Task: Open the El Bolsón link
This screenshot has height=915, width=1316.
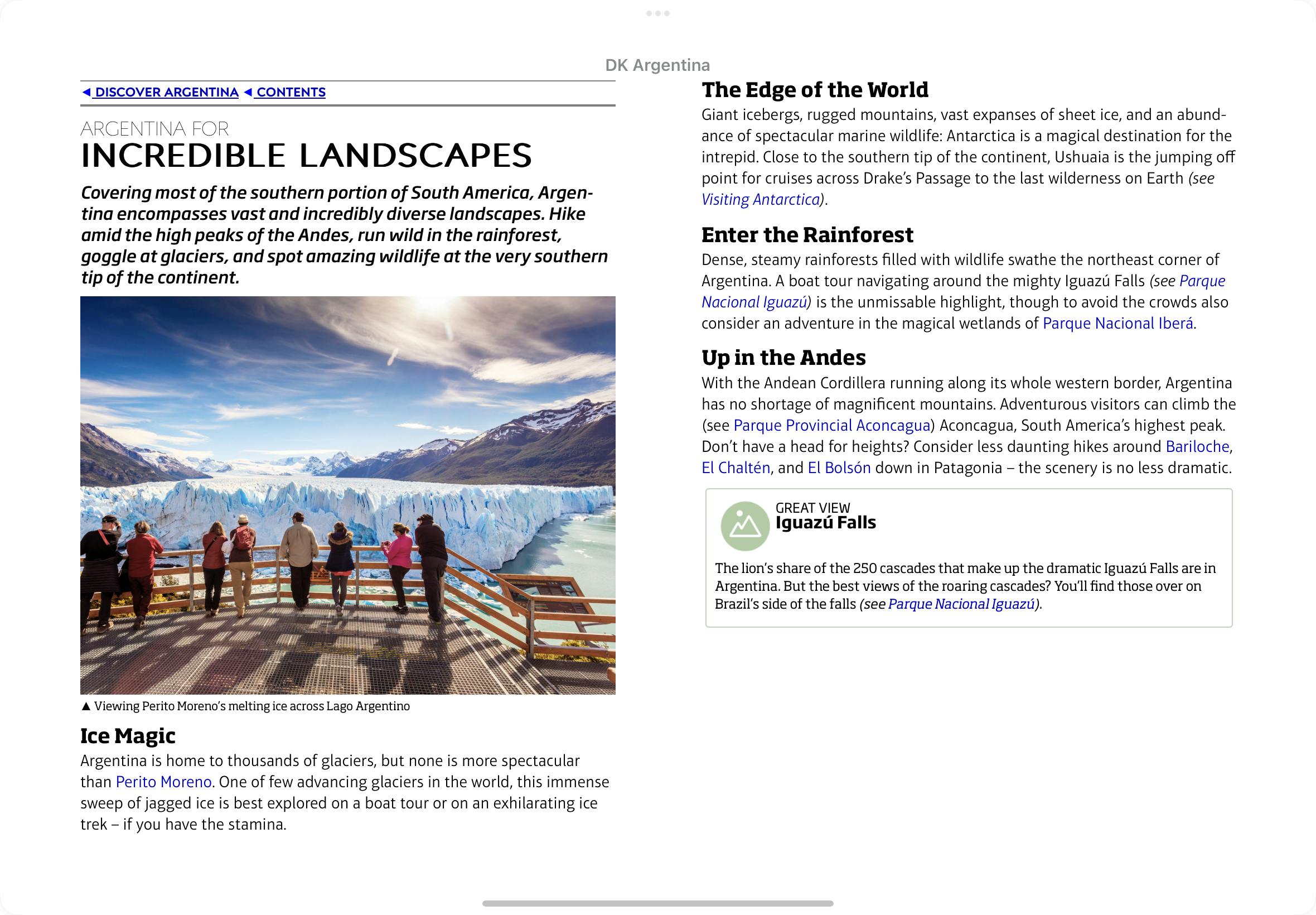Action: 839,468
